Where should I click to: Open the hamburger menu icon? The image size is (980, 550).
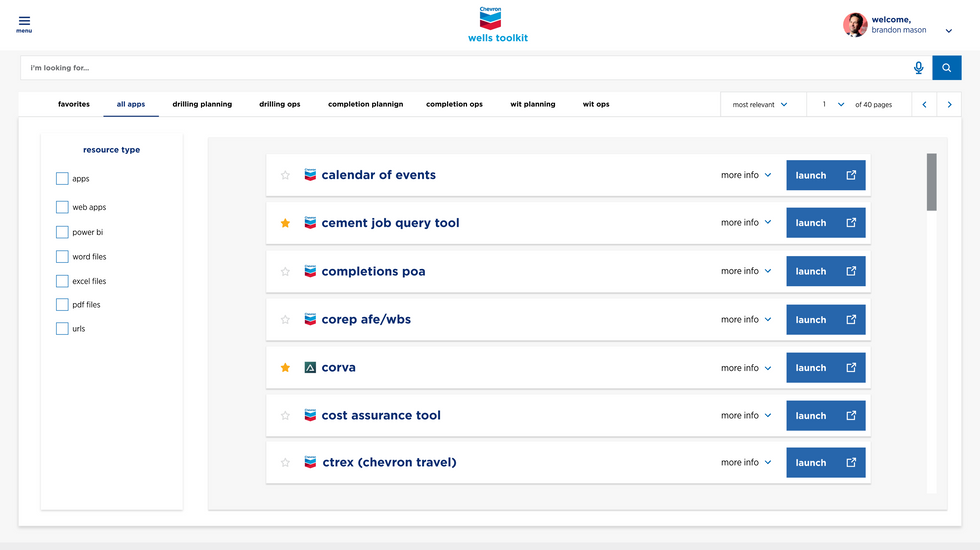click(24, 22)
